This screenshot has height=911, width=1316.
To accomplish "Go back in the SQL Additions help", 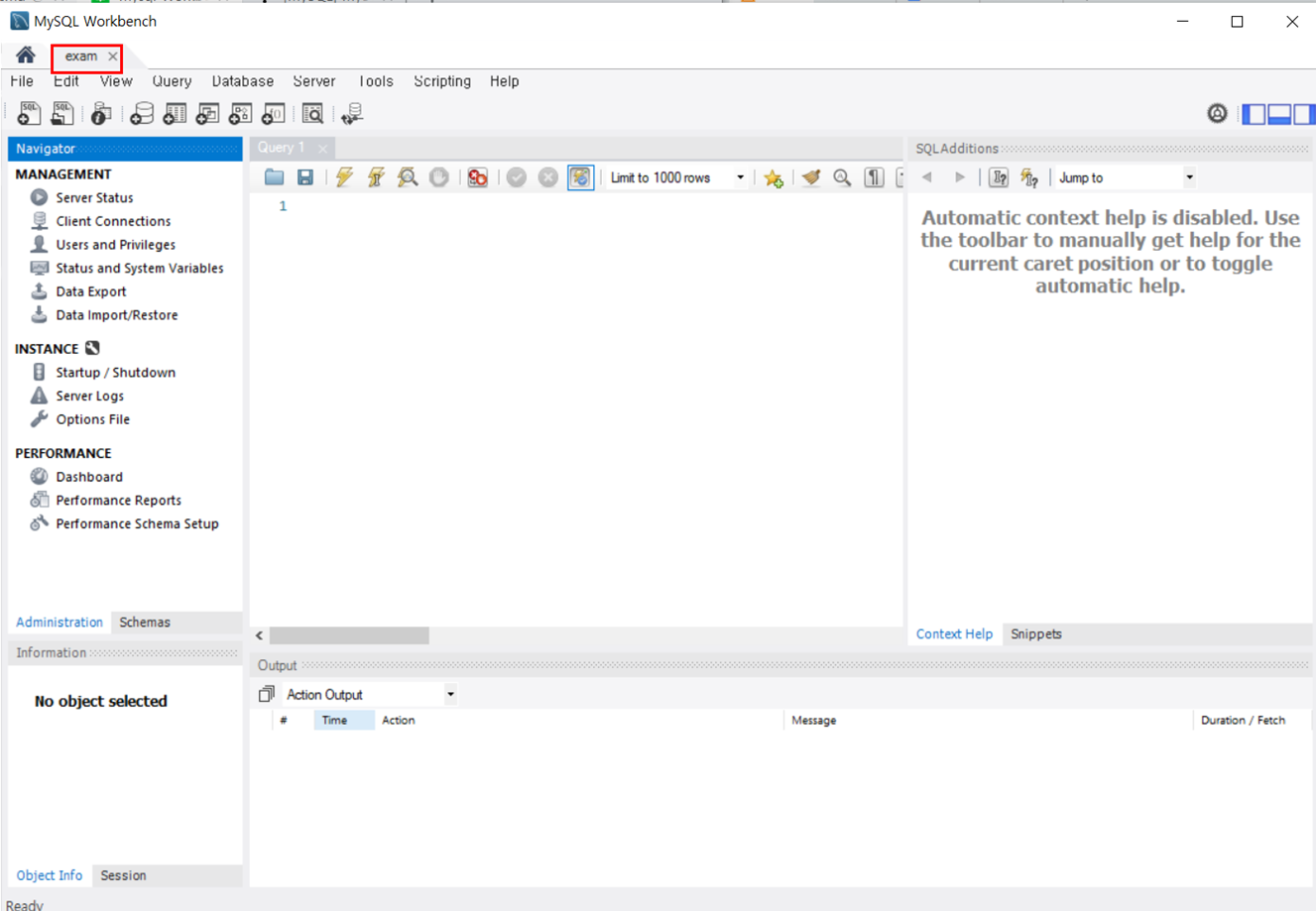I will pos(927,177).
